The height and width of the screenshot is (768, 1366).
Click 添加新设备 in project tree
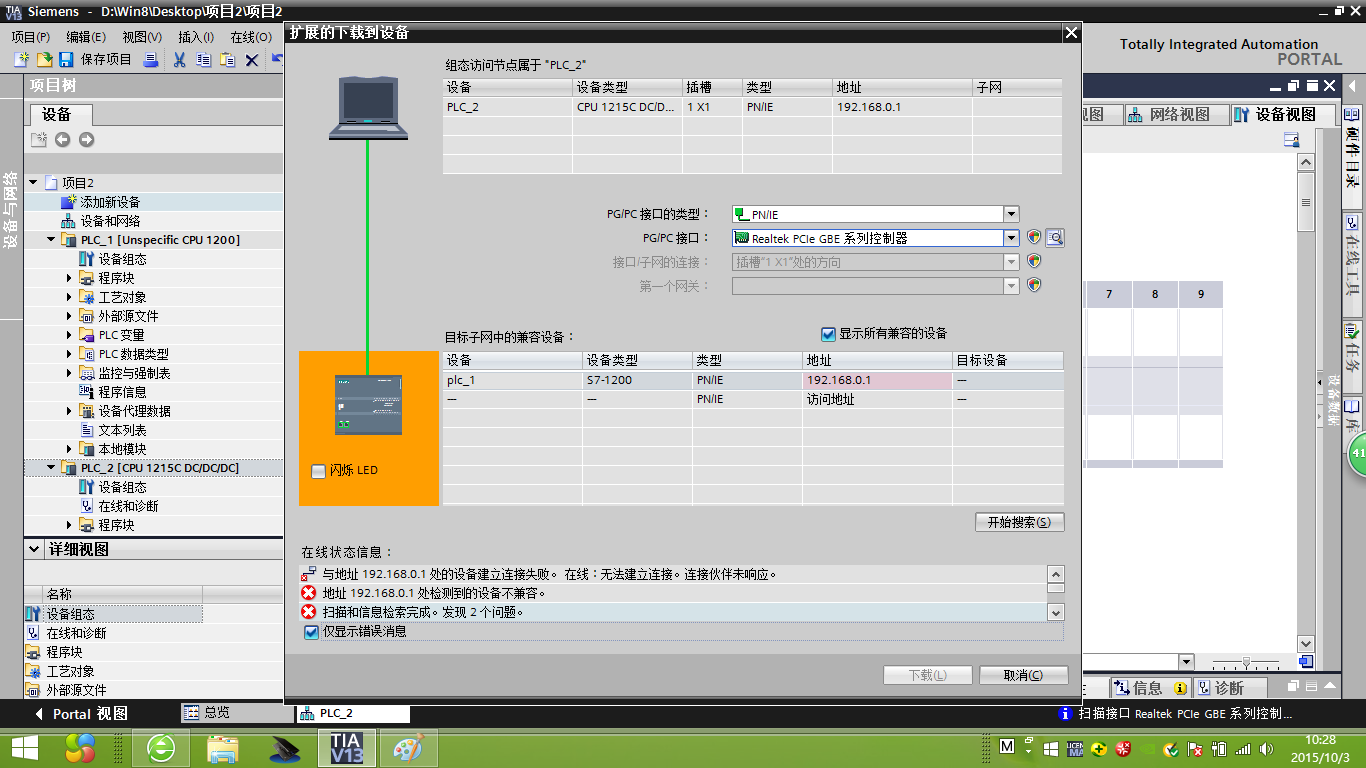(x=110, y=202)
